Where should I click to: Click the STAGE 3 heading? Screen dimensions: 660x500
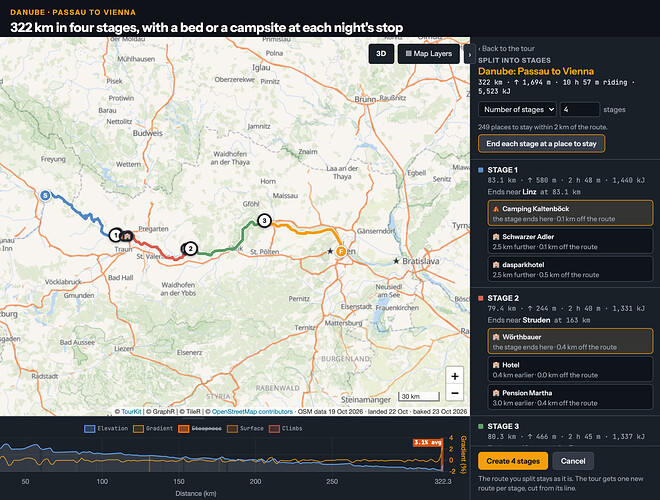coord(503,426)
